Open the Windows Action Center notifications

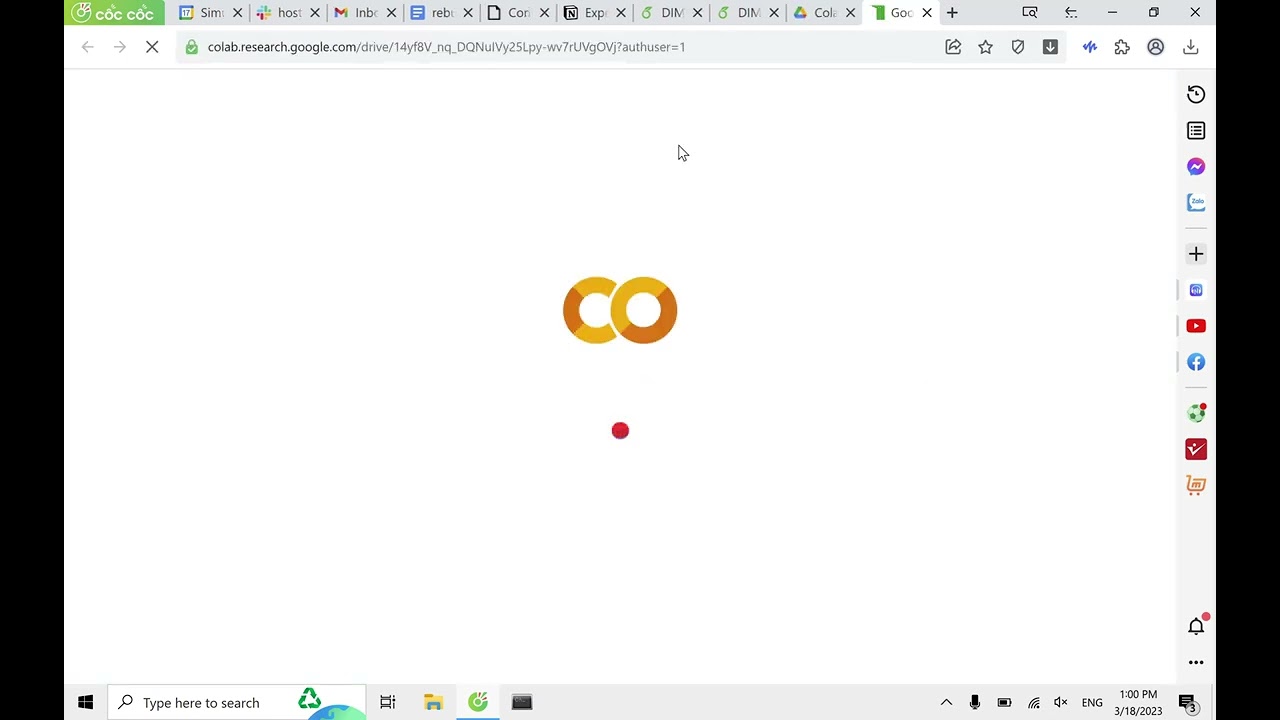[1188, 703]
